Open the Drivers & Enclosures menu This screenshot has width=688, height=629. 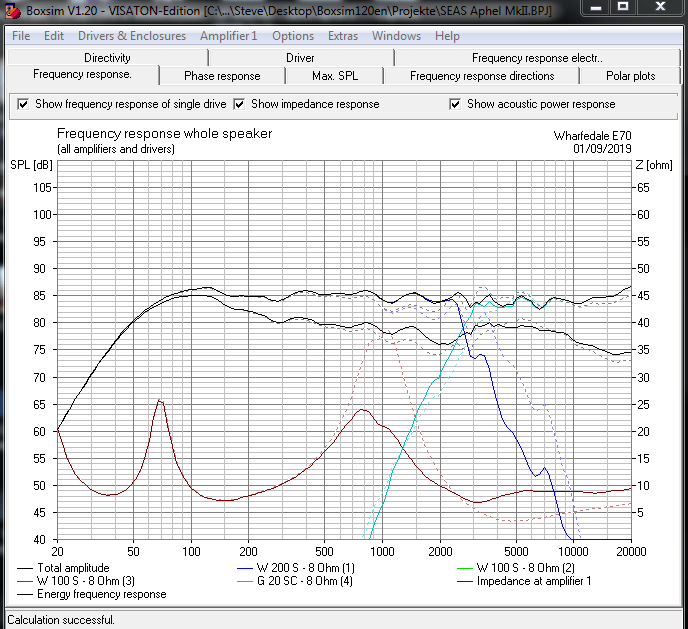click(x=132, y=36)
